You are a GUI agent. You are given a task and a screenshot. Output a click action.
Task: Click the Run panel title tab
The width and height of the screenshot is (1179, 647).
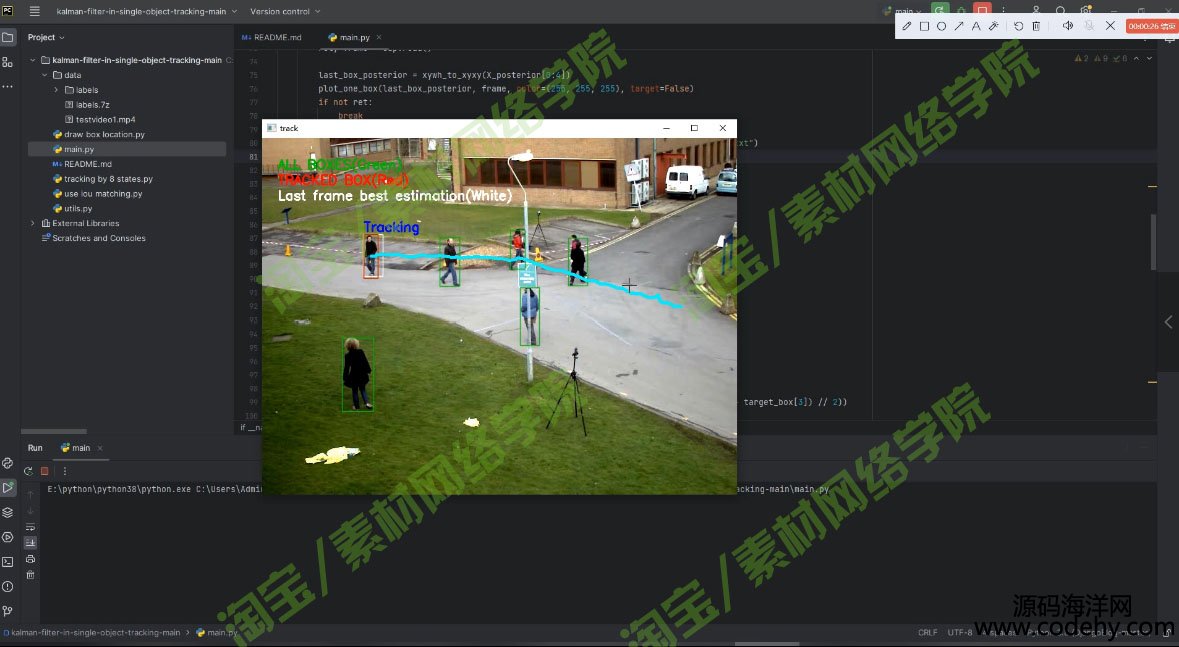click(35, 448)
